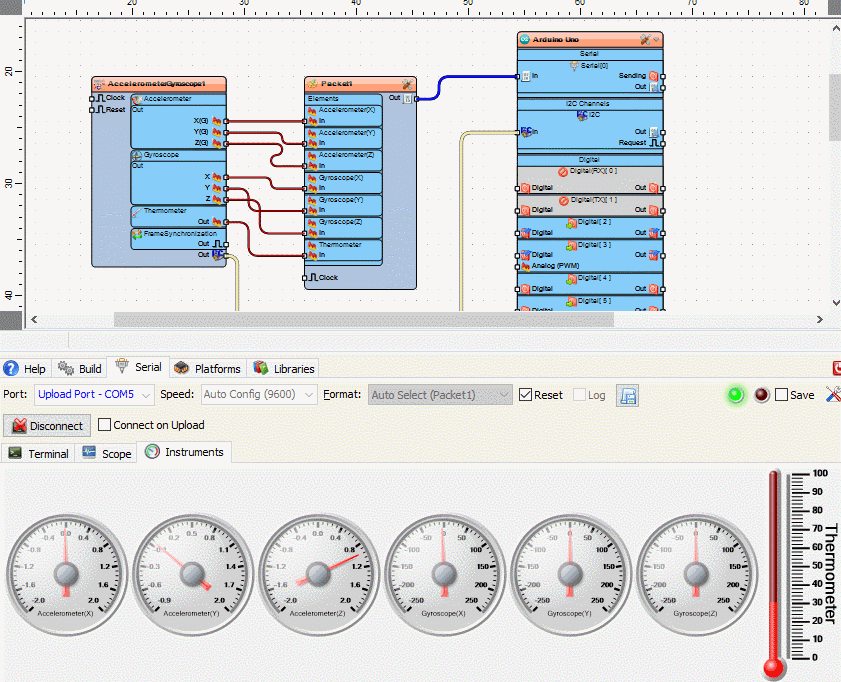Click the green connection LED indicator
The height and width of the screenshot is (682, 841).
pyautogui.click(x=736, y=395)
